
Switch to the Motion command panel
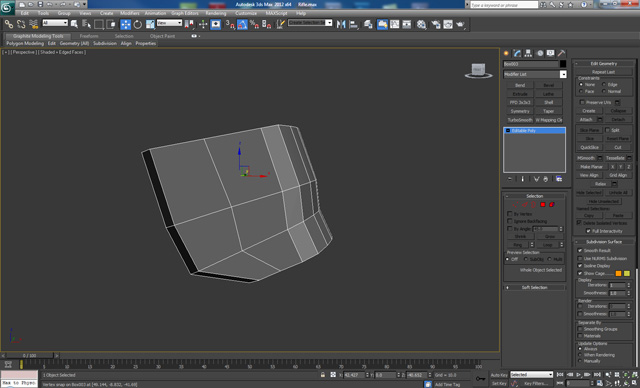point(540,53)
